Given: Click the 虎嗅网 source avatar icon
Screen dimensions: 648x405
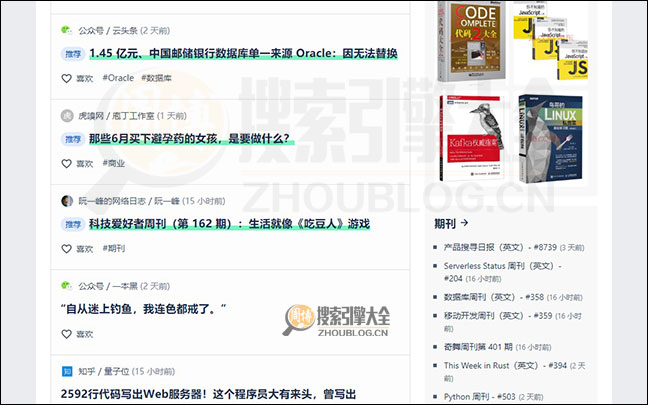Looking at the screenshot, I should tap(67, 116).
